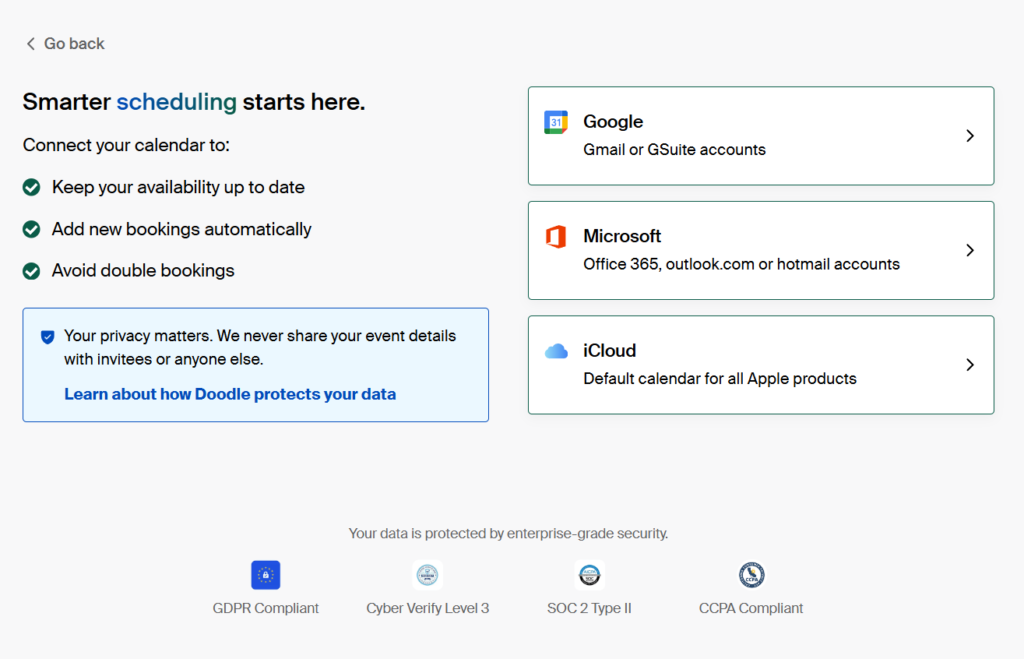Pick Default calendar for all Apple products
The width and height of the screenshot is (1024, 659).
(x=719, y=379)
